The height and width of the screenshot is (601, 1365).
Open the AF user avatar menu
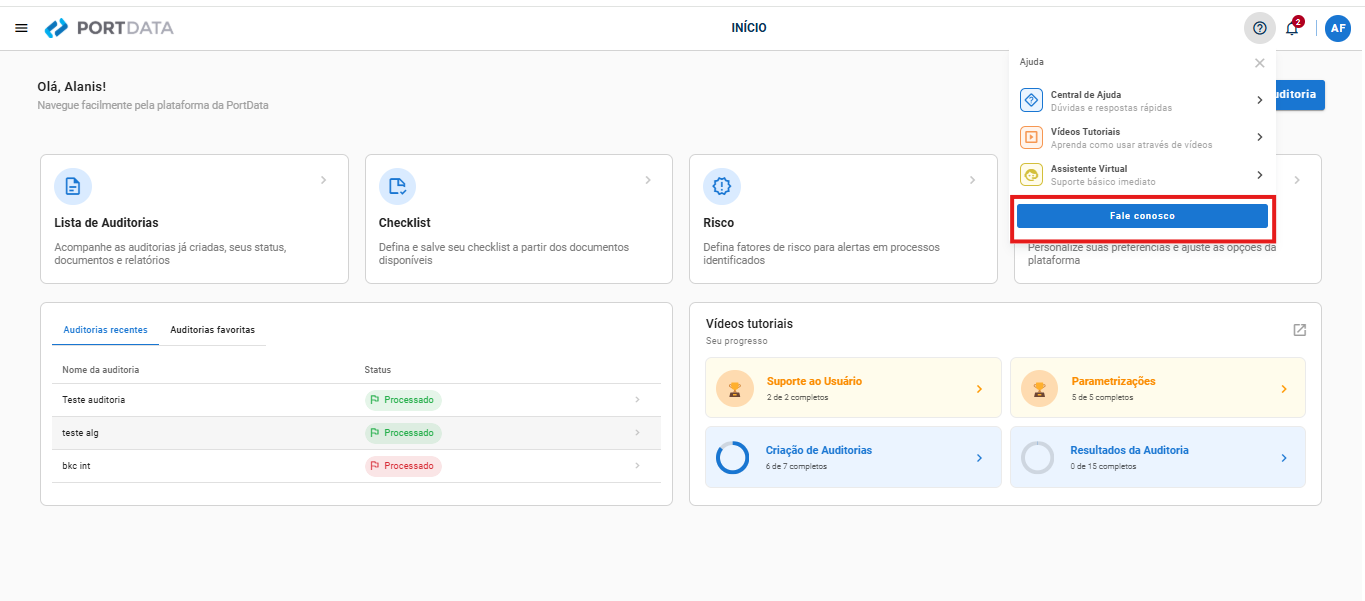(1338, 28)
